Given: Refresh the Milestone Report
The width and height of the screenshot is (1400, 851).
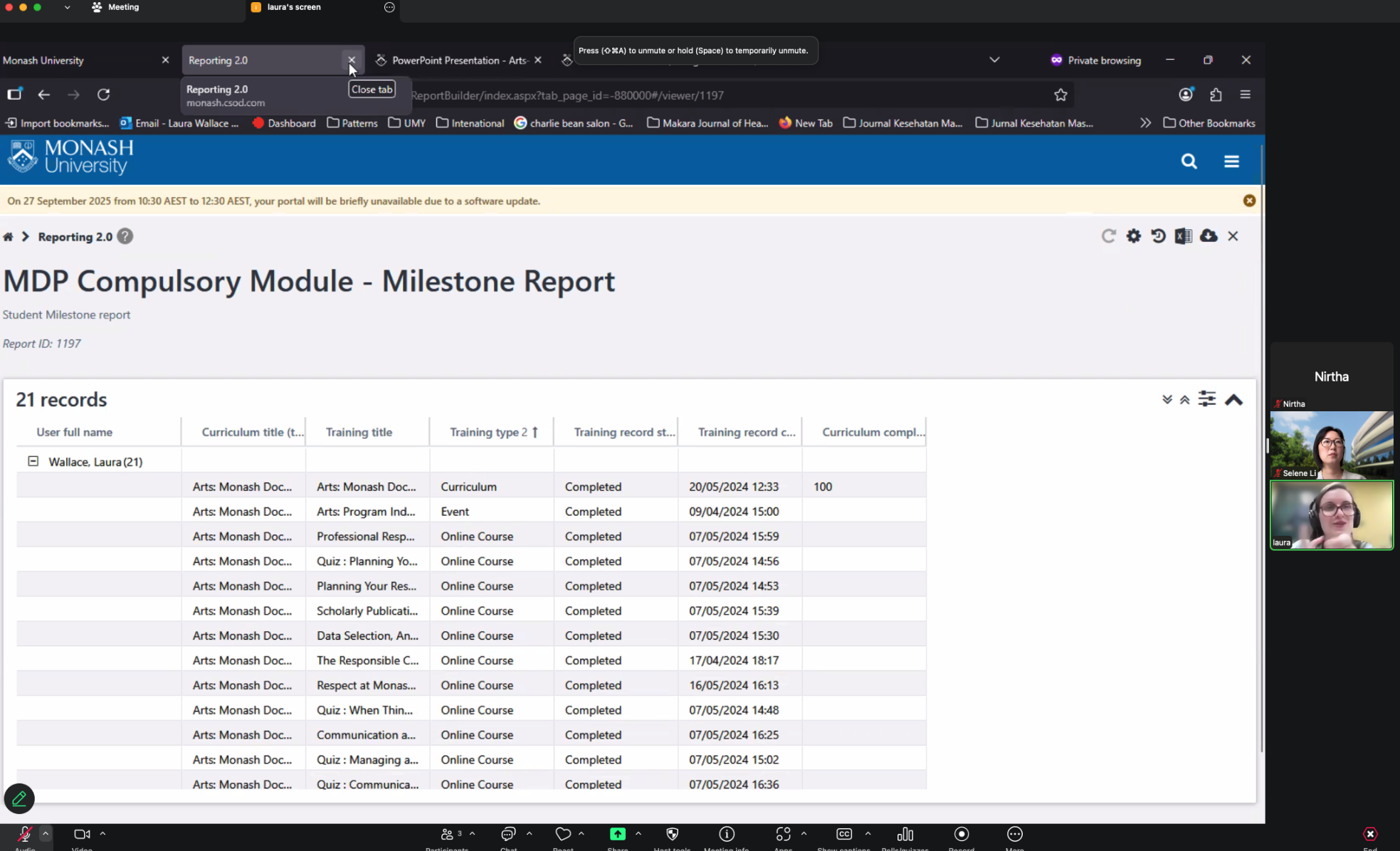Looking at the screenshot, I should (1108, 236).
